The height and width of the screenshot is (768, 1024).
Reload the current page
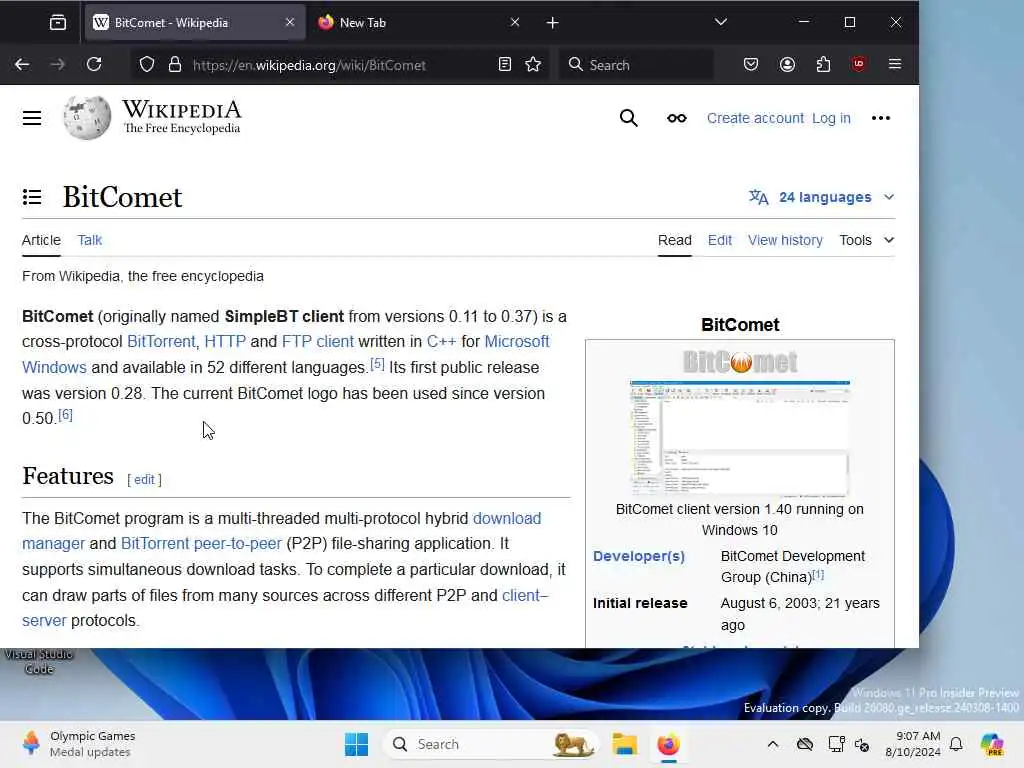click(x=94, y=64)
